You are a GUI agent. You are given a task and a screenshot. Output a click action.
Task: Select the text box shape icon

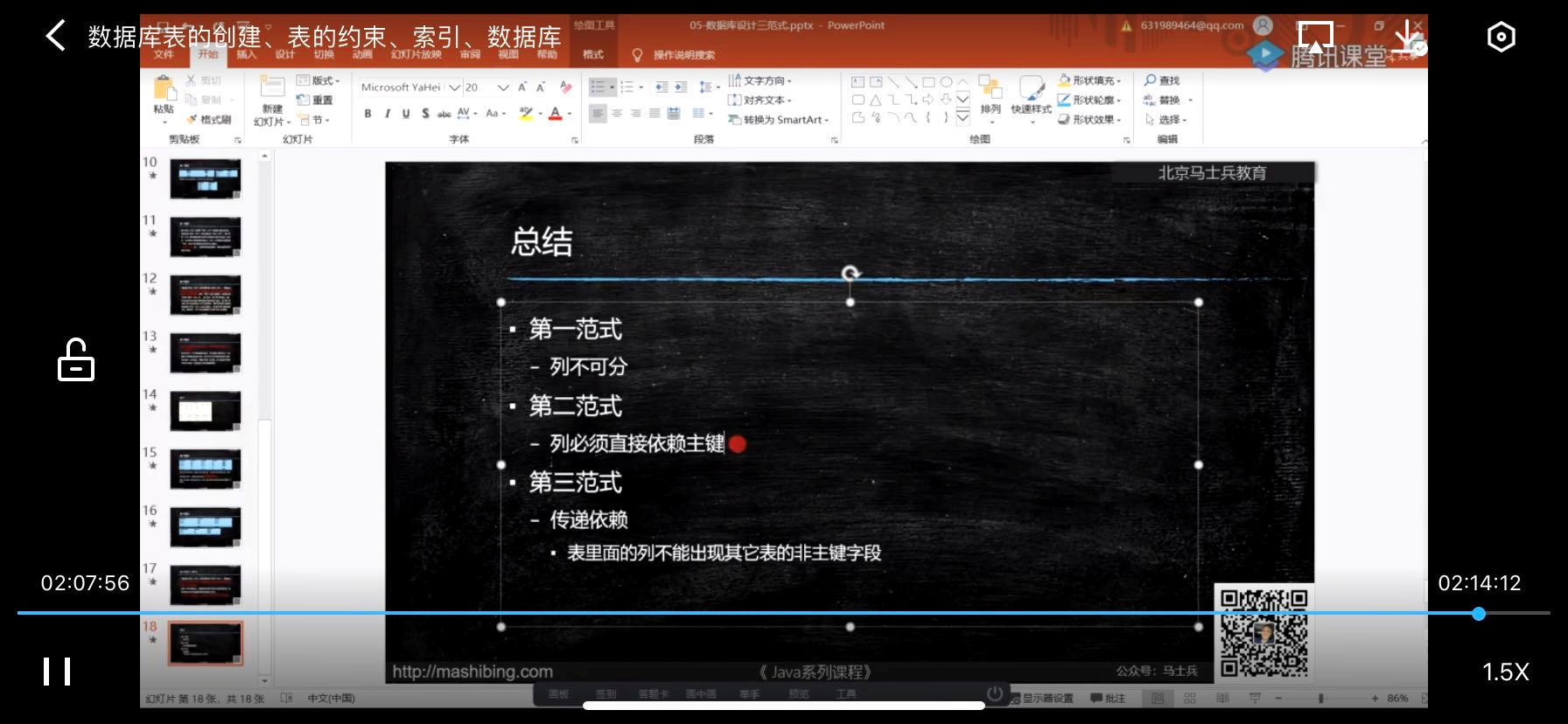point(858,82)
